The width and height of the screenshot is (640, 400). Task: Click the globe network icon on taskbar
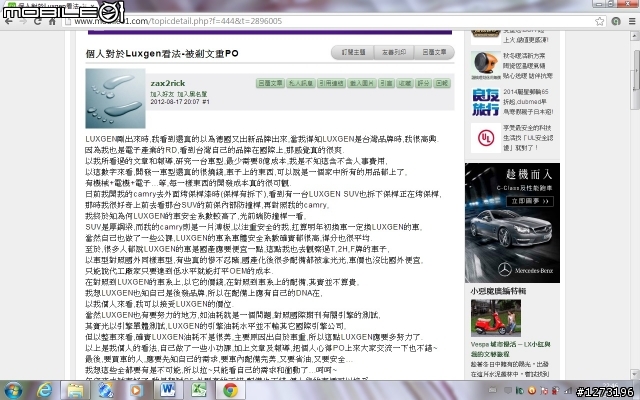pos(106,390)
